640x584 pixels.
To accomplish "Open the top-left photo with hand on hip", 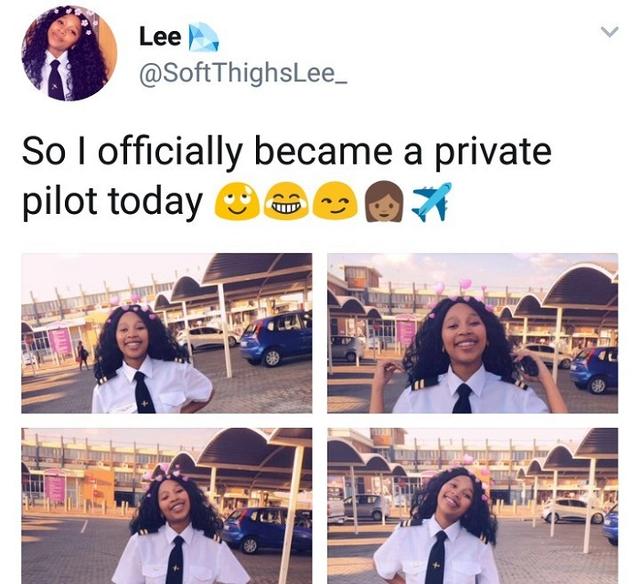I will [x=167, y=333].
